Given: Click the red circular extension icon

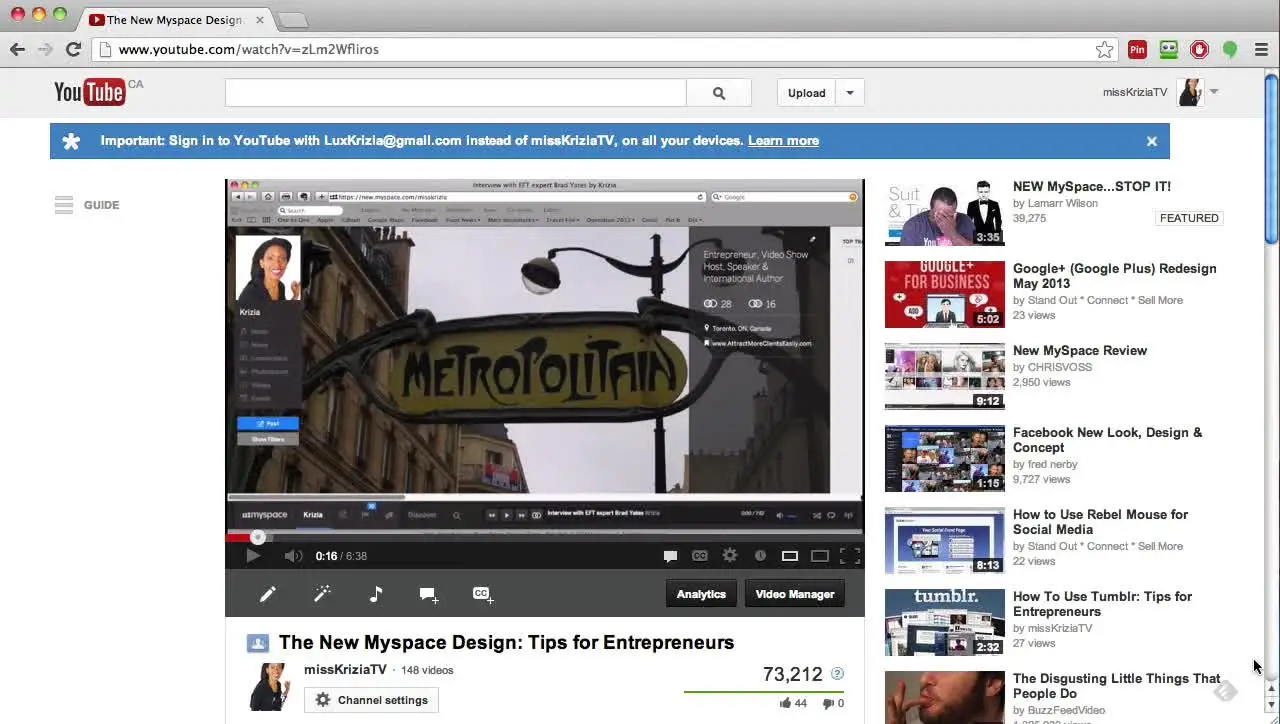Looking at the screenshot, I should coord(1199,50).
